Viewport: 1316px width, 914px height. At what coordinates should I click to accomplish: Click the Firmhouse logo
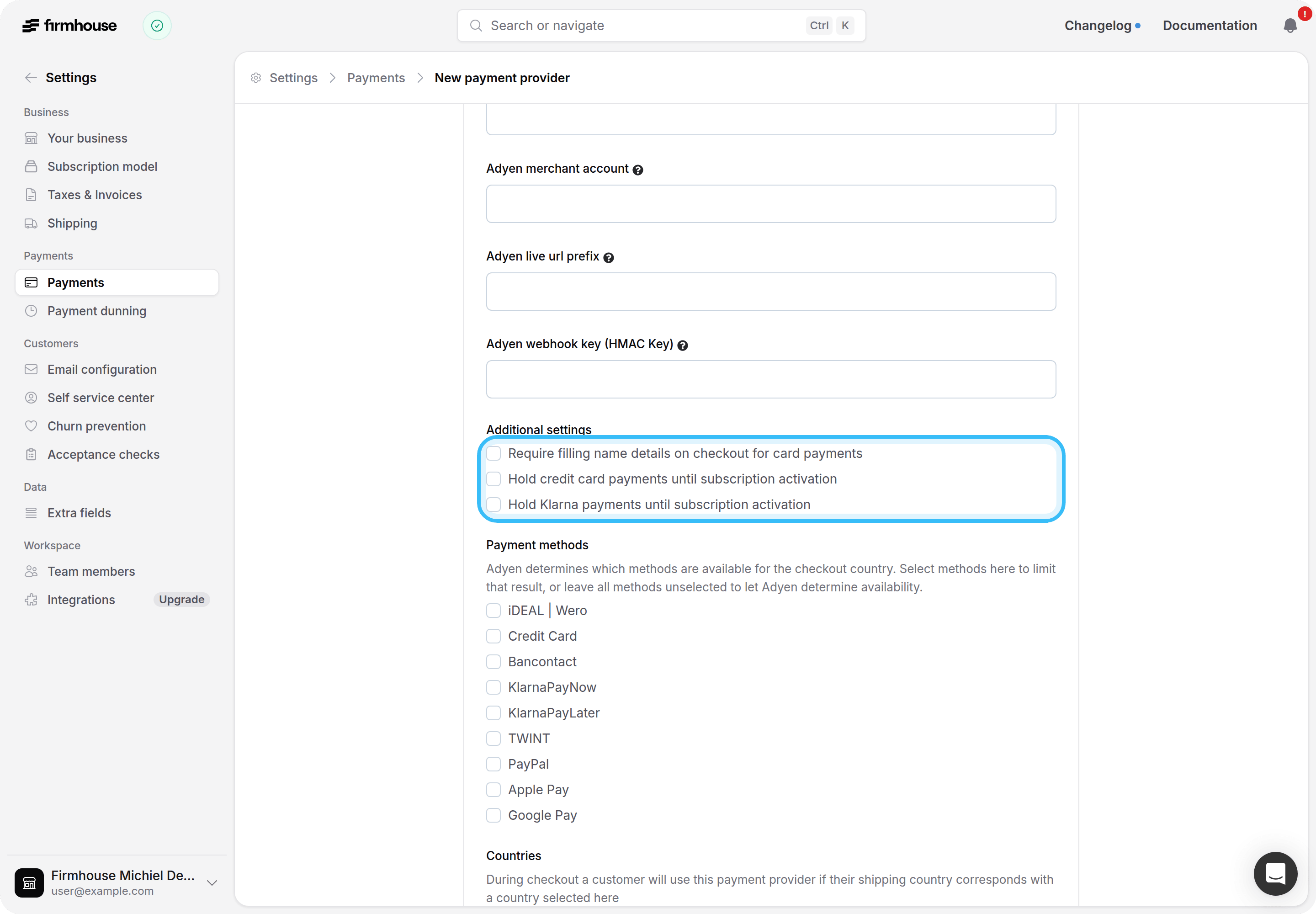pyautogui.click(x=69, y=26)
